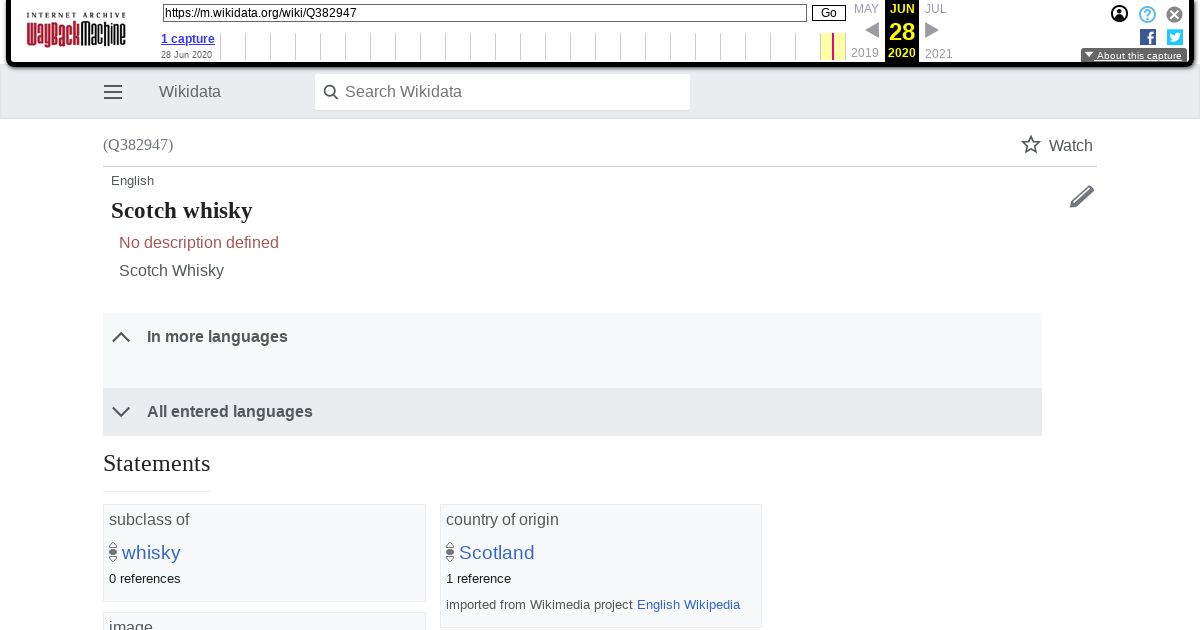
Task: Click the highlighted 2020 capture marker
Action: pyautogui.click(x=833, y=46)
